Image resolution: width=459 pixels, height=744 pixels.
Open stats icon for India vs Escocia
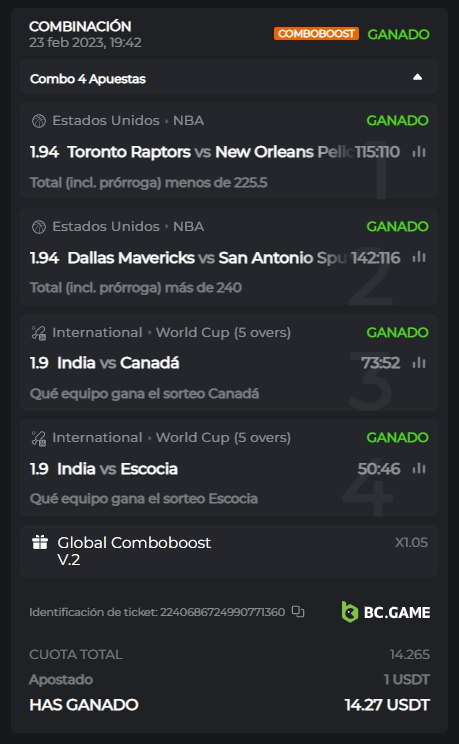coord(419,469)
